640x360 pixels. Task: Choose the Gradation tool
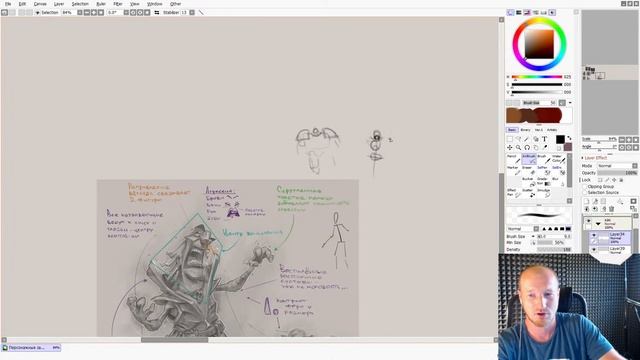tap(544, 182)
